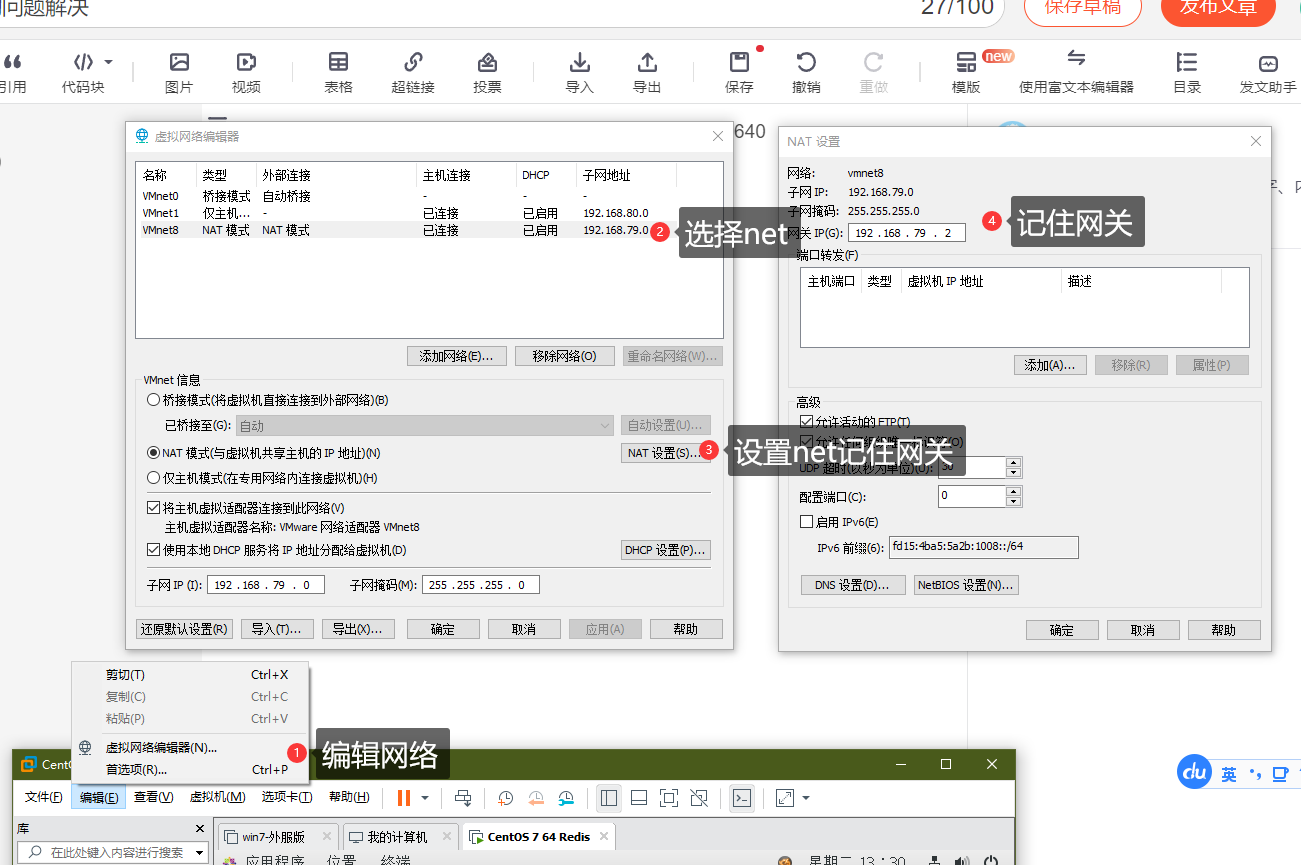1301x865 pixels.
Task: Click the 保存 save icon
Action: (x=739, y=62)
